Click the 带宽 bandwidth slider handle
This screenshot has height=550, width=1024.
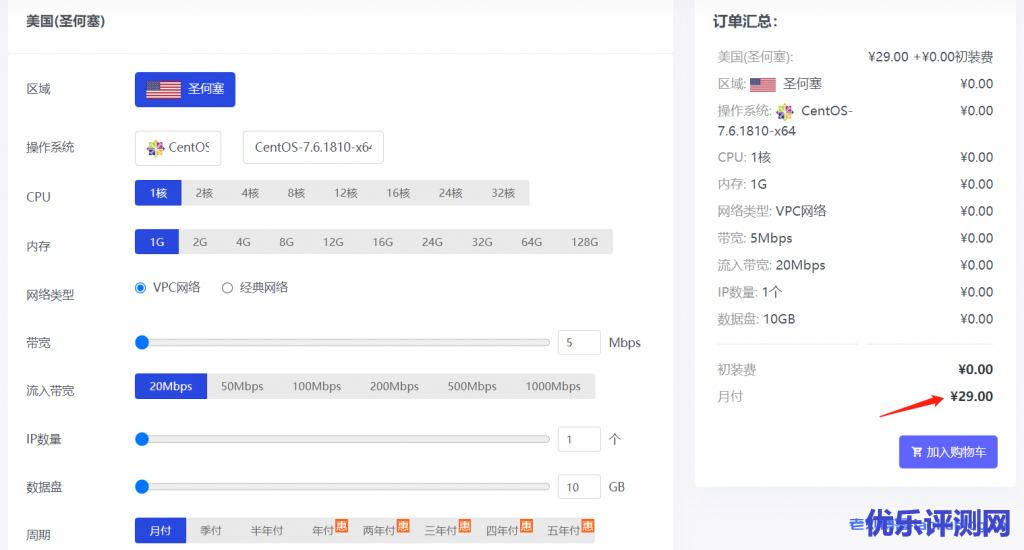click(x=142, y=342)
